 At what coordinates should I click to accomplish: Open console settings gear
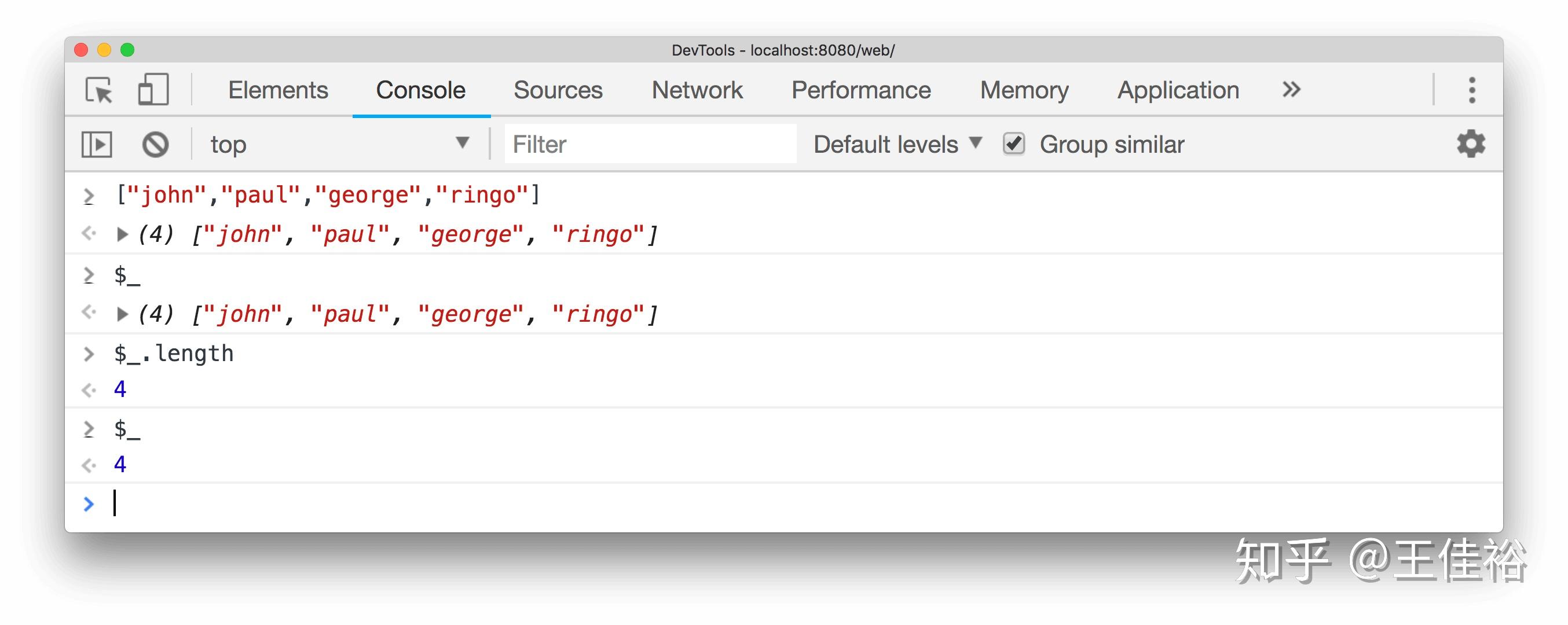pyautogui.click(x=1471, y=144)
